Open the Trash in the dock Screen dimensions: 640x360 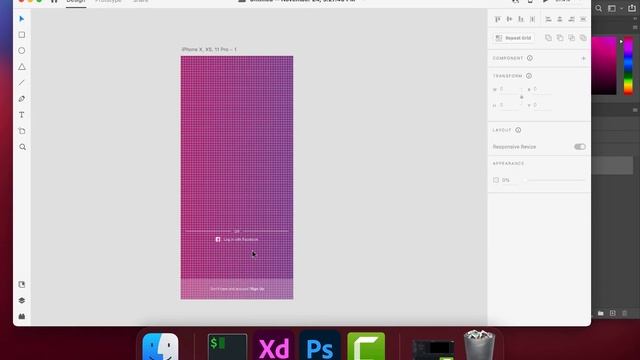[480, 345]
